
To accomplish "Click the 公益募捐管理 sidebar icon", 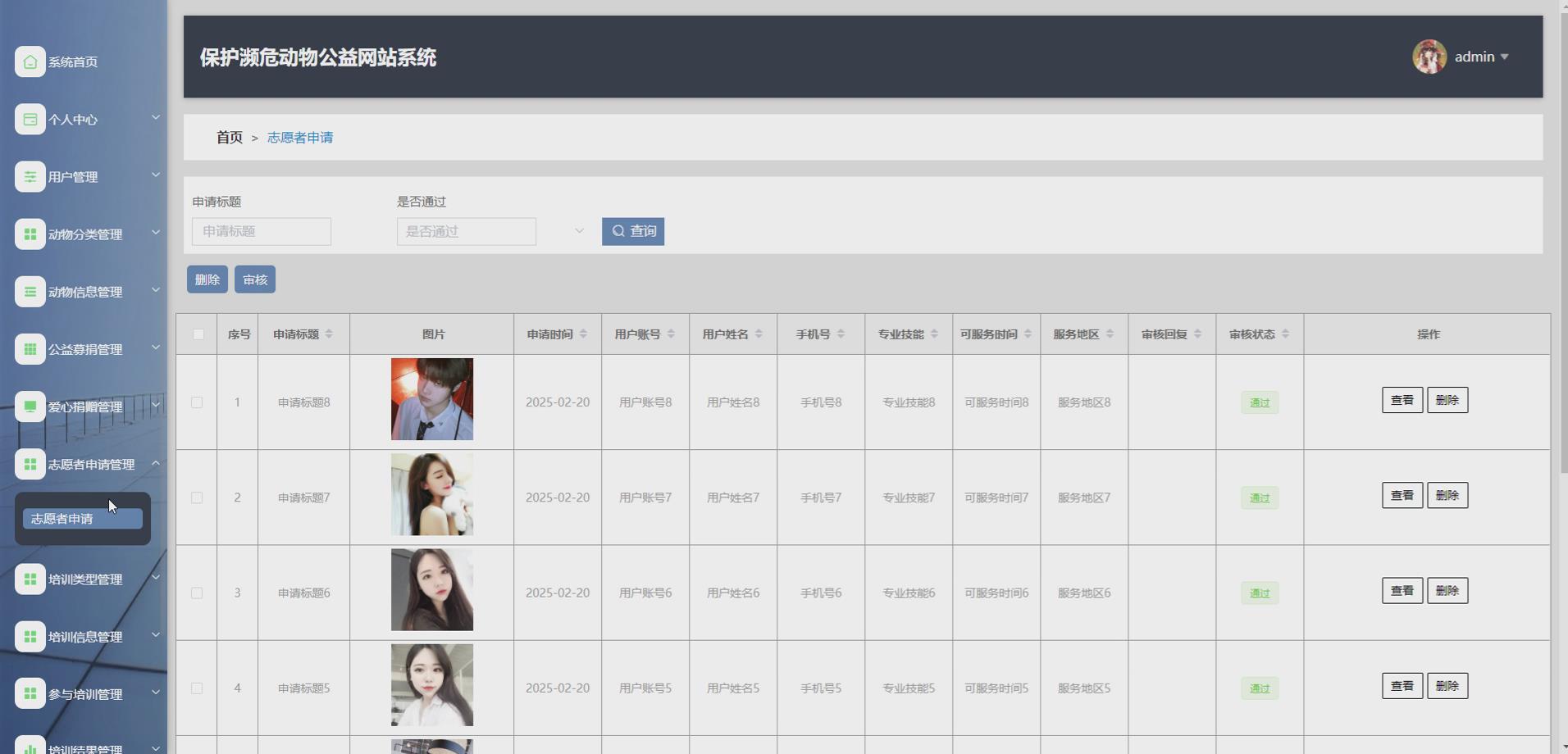I will (30, 348).
